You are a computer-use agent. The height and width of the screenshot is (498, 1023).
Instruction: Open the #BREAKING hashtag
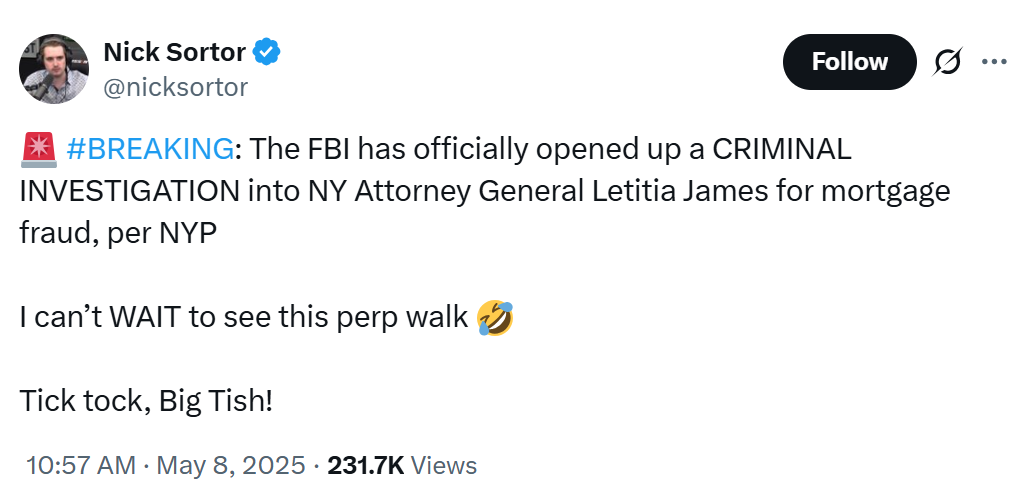tap(149, 149)
